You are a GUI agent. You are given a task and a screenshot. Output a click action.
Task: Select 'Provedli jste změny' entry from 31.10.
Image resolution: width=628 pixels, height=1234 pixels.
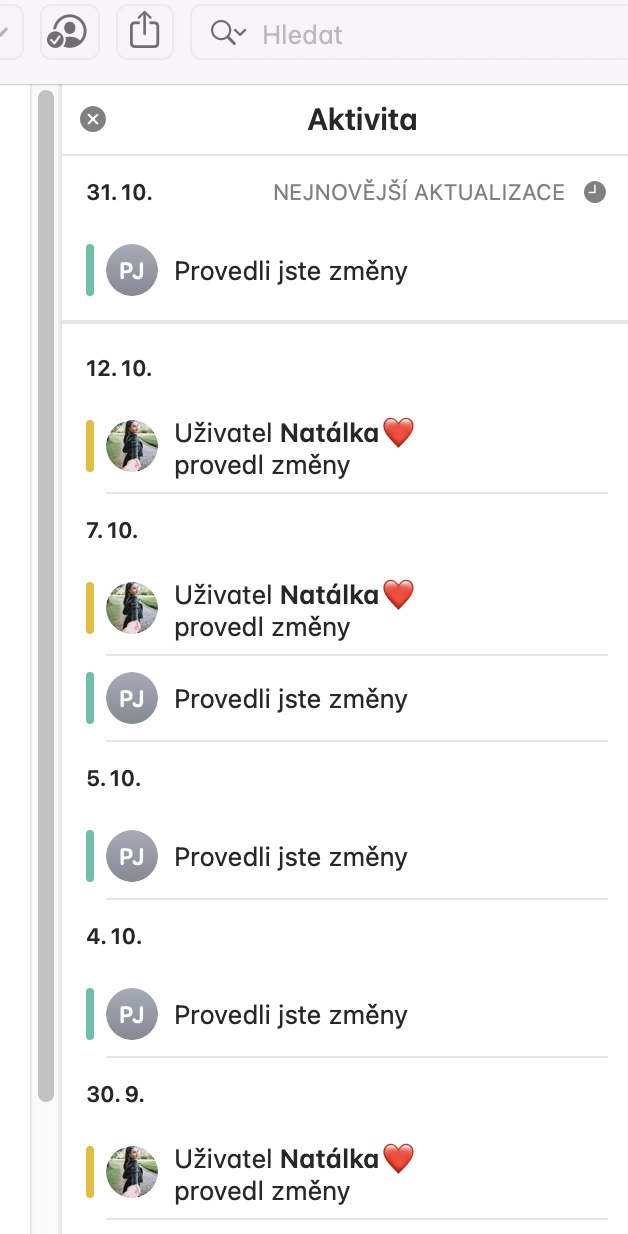(291, 271)
